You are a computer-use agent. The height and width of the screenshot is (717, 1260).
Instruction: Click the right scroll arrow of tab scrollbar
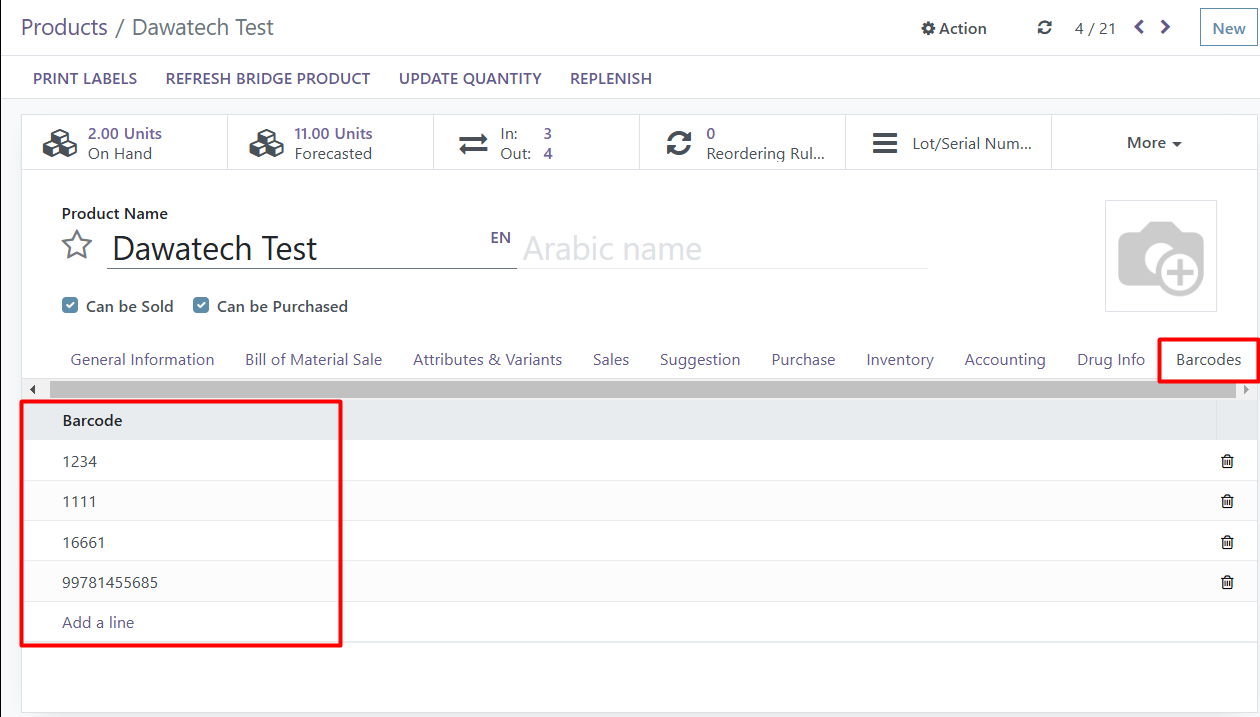(x=1246, y=389)
